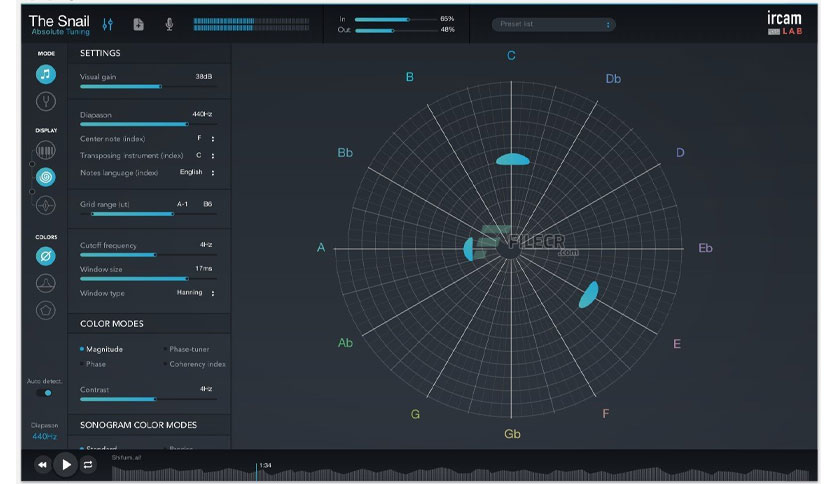
Task: Click the SETTINGS section header
Action: (x=100, y=53)
